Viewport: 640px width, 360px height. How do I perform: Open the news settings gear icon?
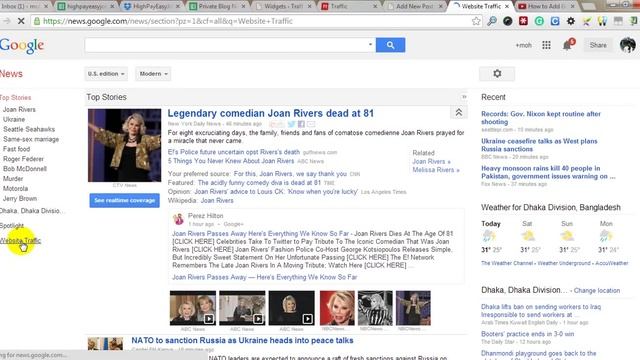(x=497, y=74)
